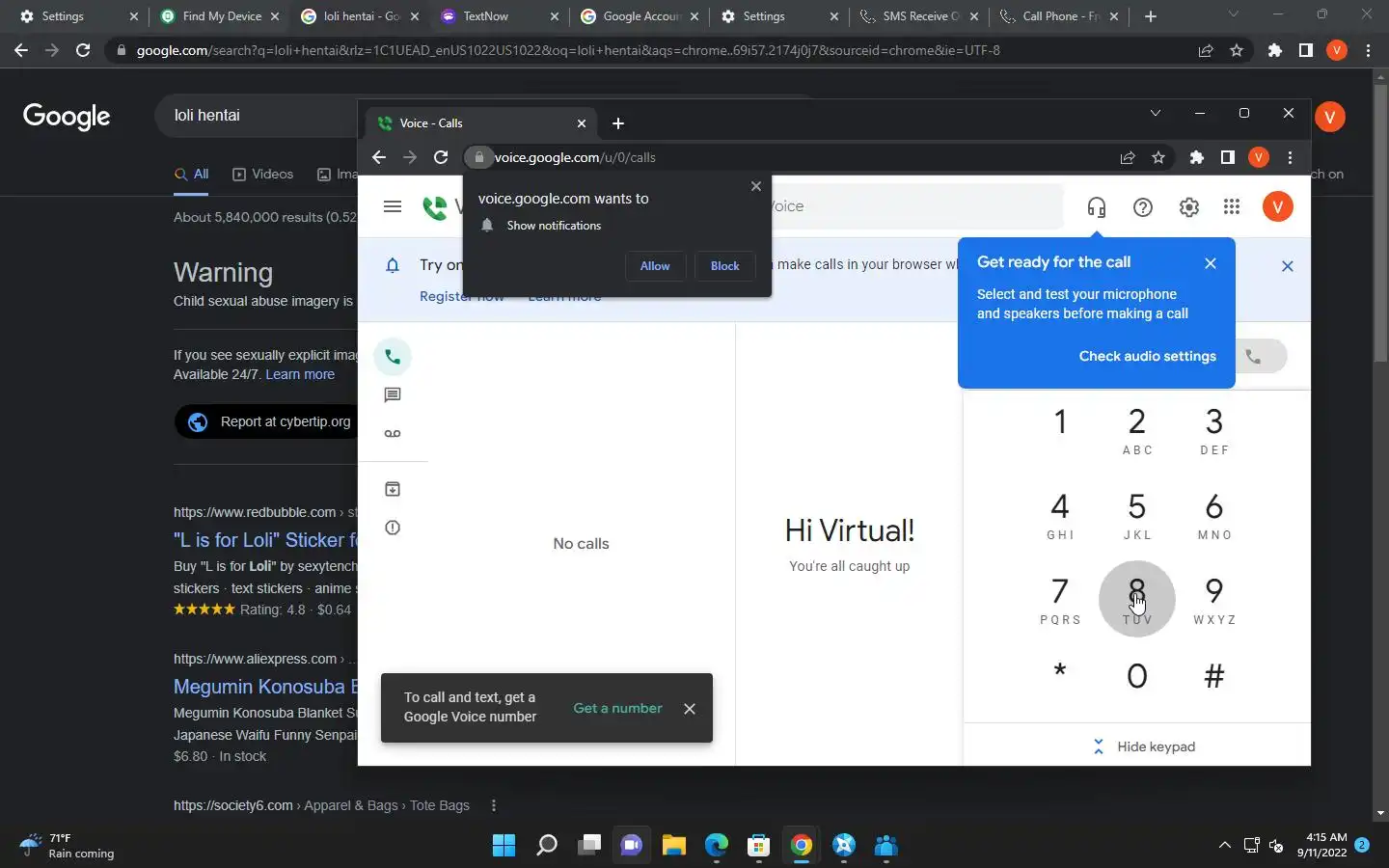The height and width of the screenshot is (868, 1389).
Task: Allow notifications for voice.google.com
Action: [x=655, y=266]
